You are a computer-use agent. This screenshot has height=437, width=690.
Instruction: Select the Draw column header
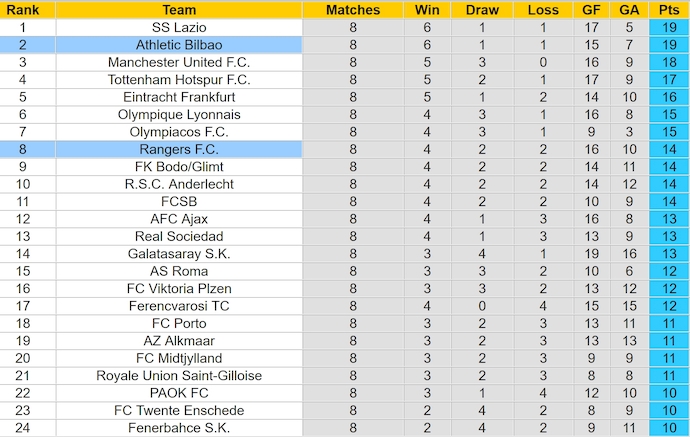482,10
